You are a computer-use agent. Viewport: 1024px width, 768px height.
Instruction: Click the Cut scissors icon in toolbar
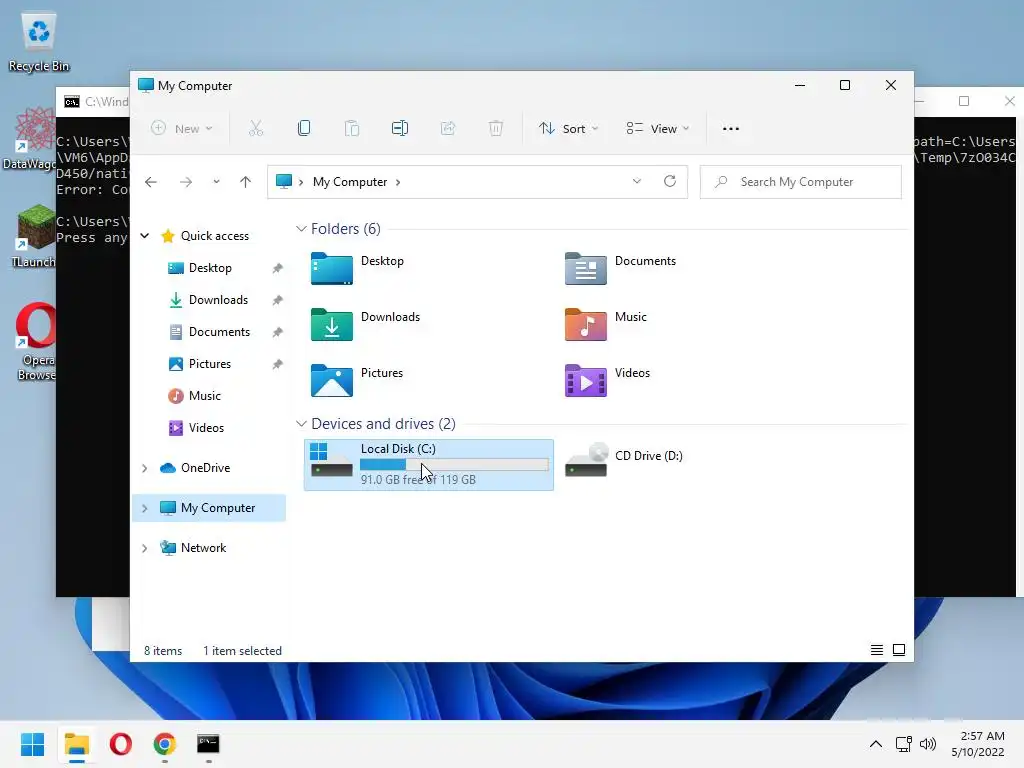pyautogui.click(x=256, y=129)
